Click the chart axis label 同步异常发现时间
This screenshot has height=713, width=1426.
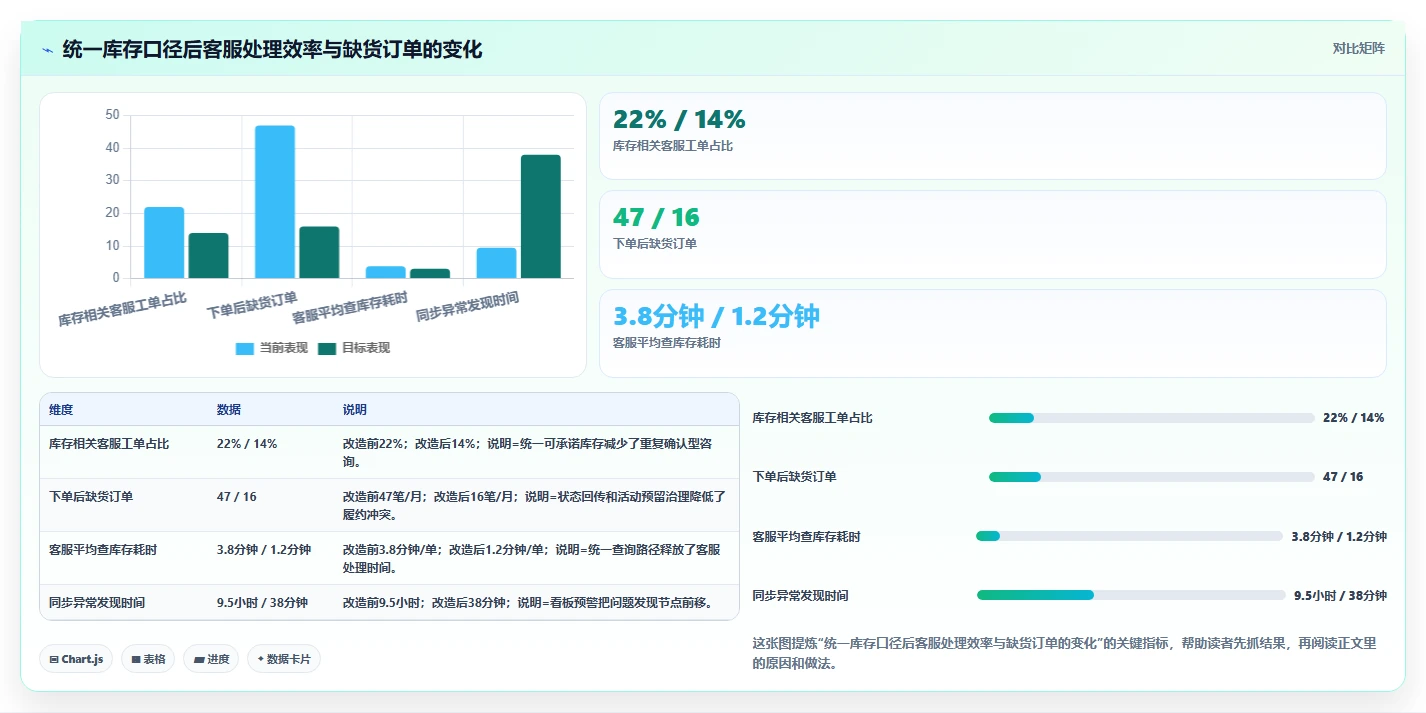tap(468, 306)
